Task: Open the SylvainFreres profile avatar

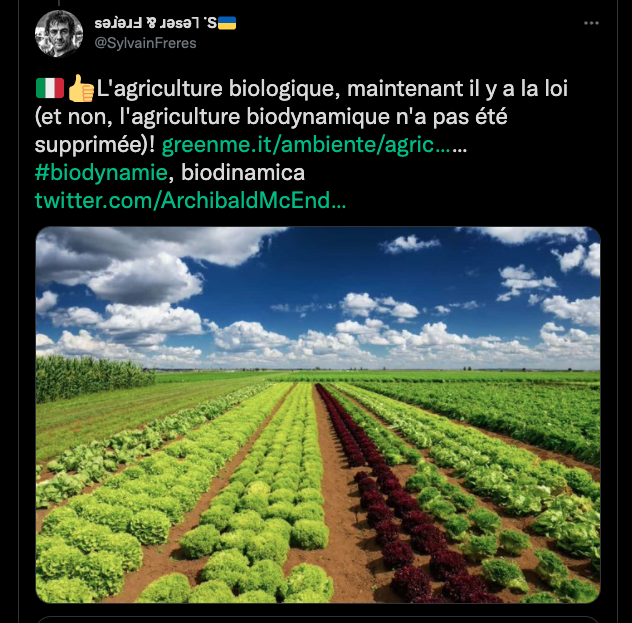Action: (x=59, y=33)
